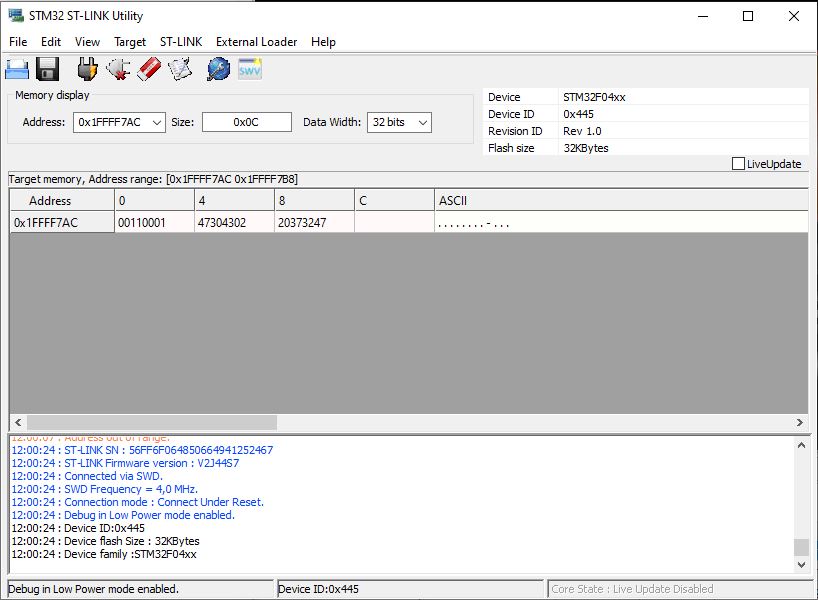
Task: Click memory grid scroll left arrow
Action: [x=18, y=422]
